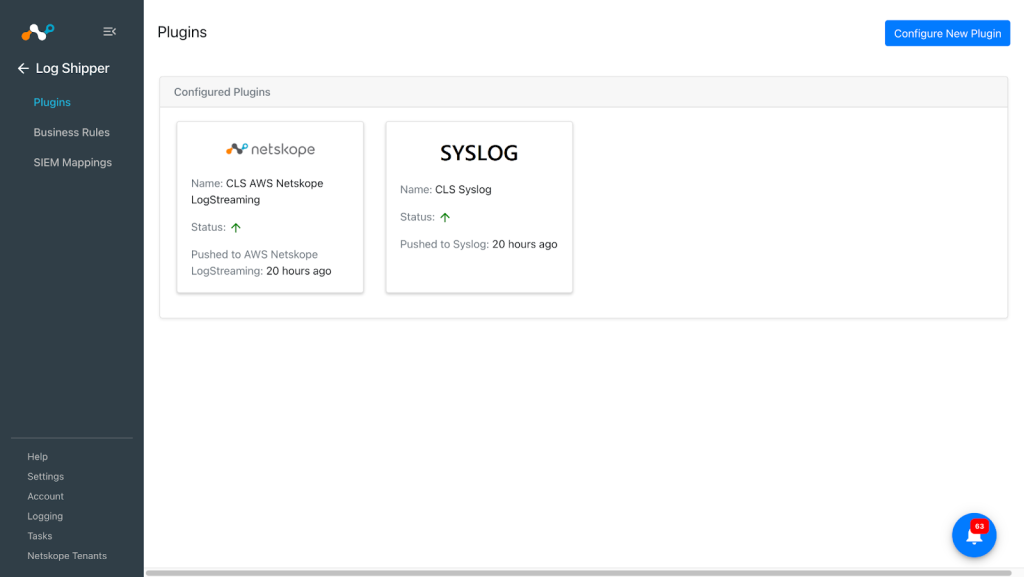Screen dimensions: 1024x577
Task: Click the Plugins page title
Action: 182,32
